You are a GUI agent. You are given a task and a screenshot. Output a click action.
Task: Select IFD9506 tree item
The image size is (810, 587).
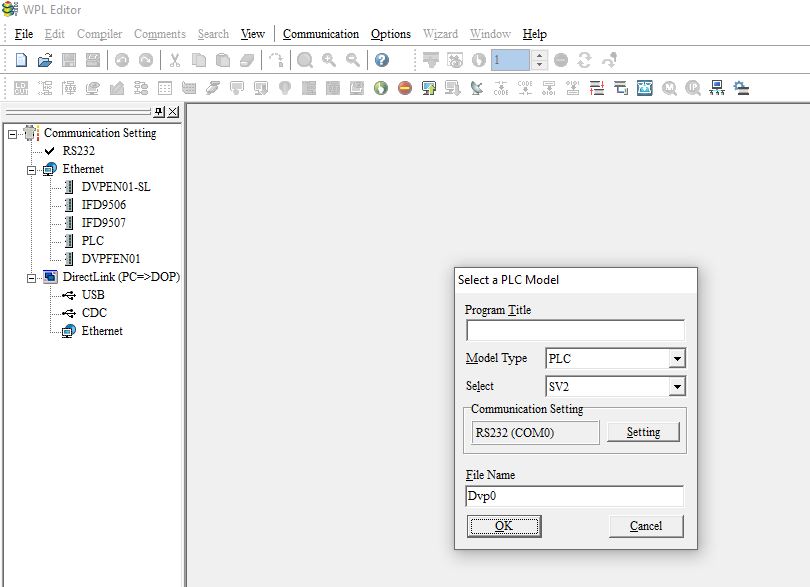click(103, 205)
